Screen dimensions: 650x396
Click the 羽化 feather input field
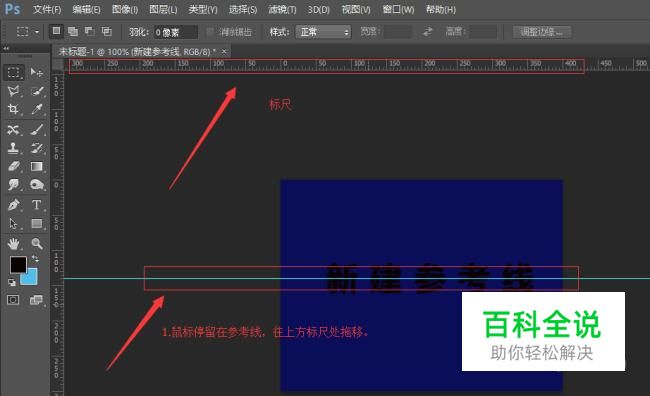coord(176,32)
